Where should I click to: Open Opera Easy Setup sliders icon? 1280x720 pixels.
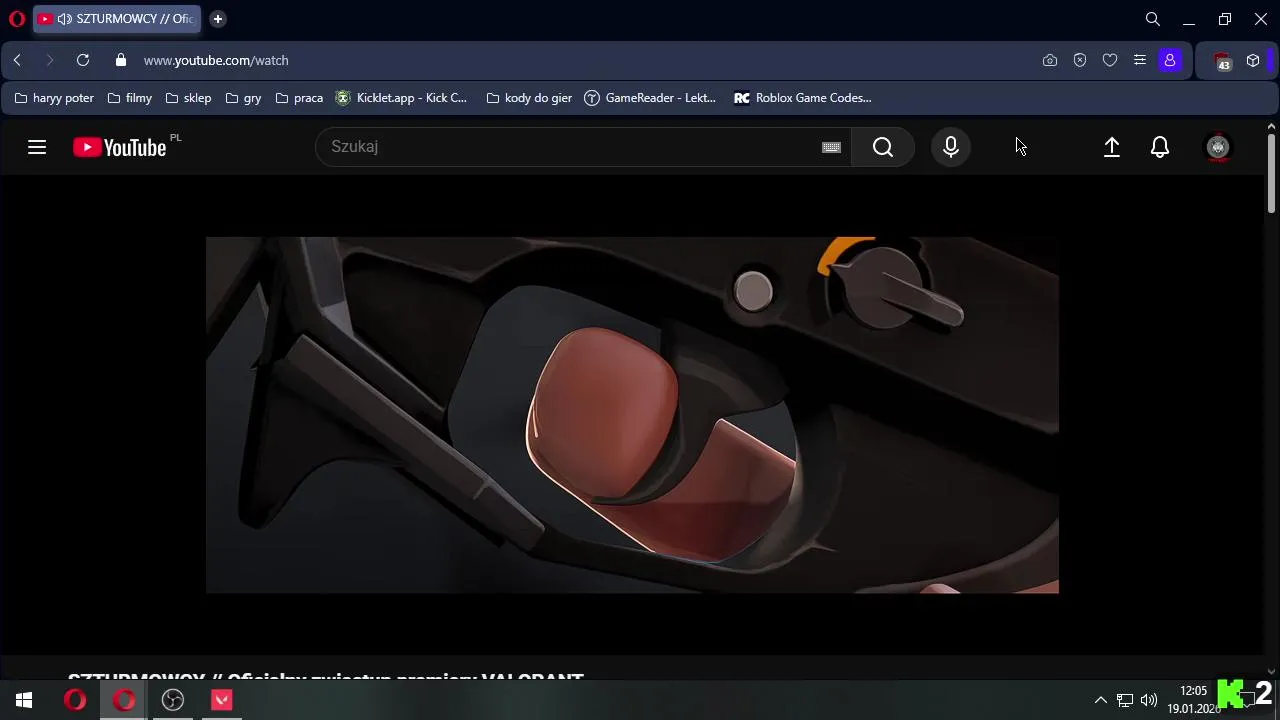1140,60
